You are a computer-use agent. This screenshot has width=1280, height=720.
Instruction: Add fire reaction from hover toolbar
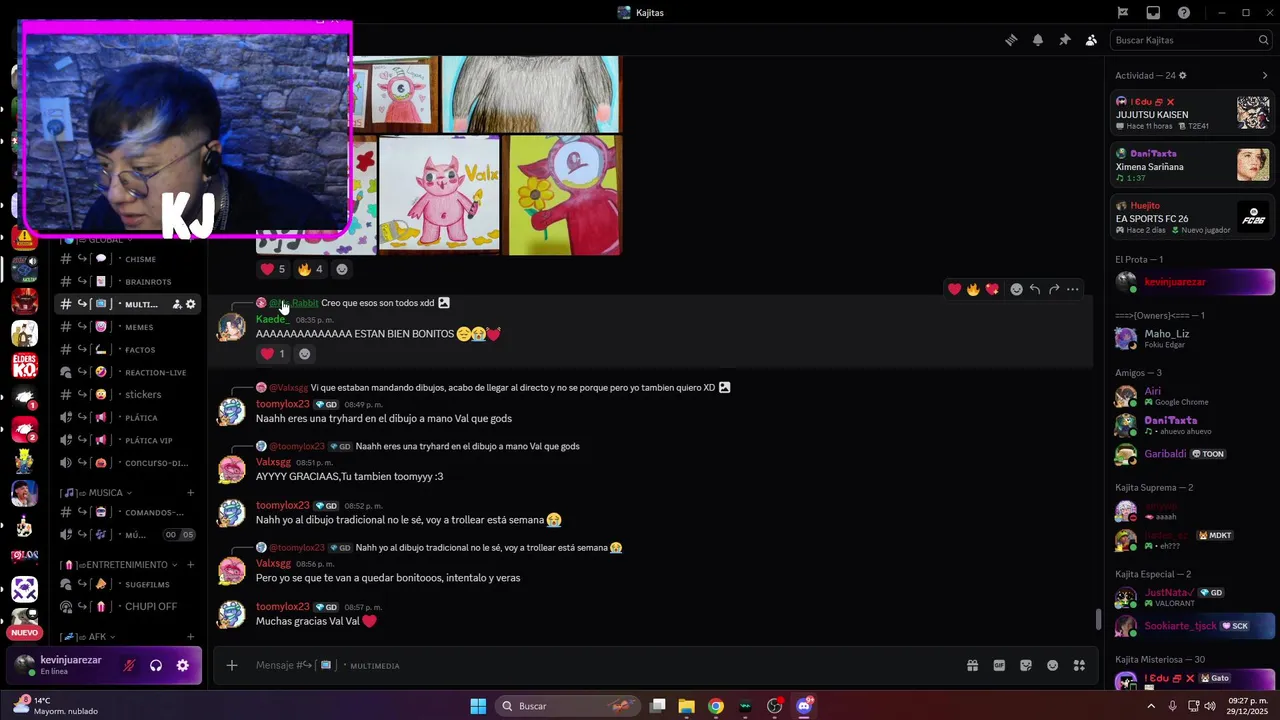pyautogui.click(x=973, y=289)
